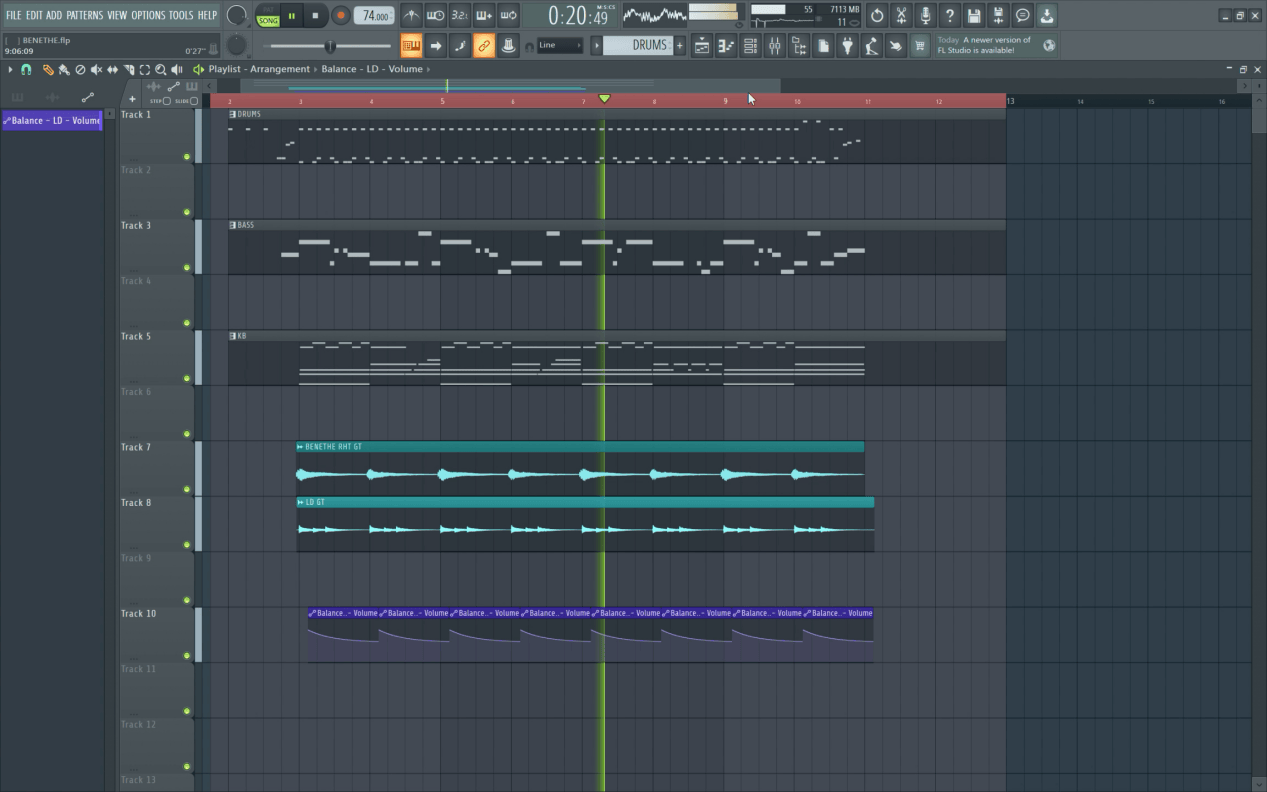The height and width of the screenshot is (792, 1267).
Task: Click the render export audio icon
Action: click(998, 15)
